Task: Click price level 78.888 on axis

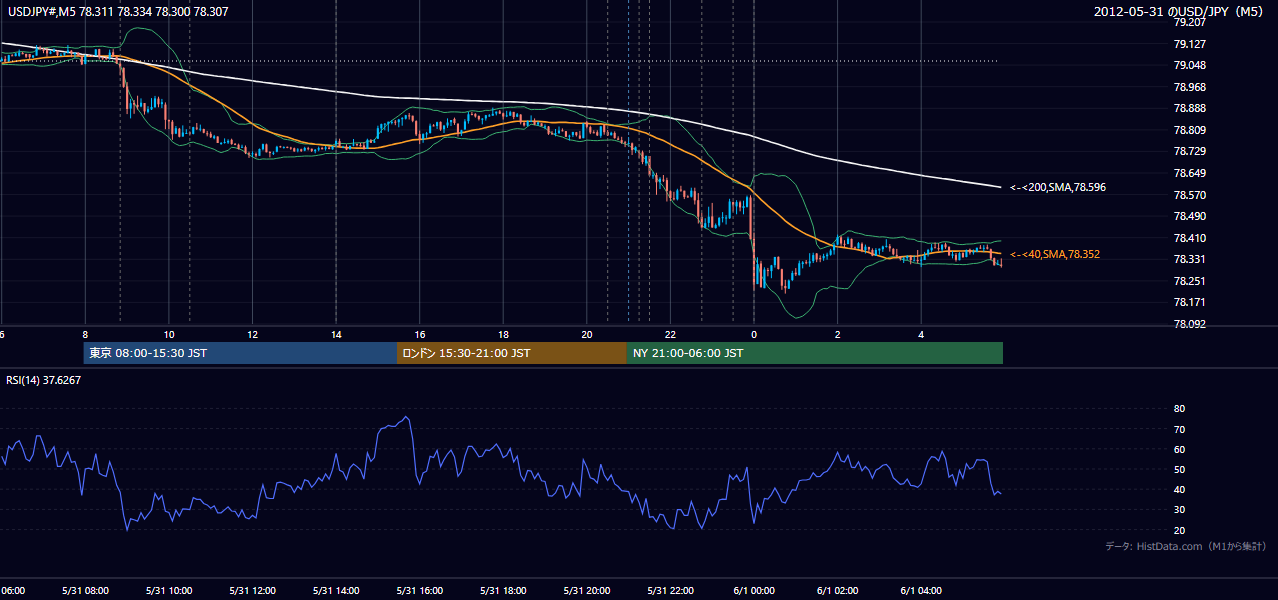Action: coord(1188,108)
